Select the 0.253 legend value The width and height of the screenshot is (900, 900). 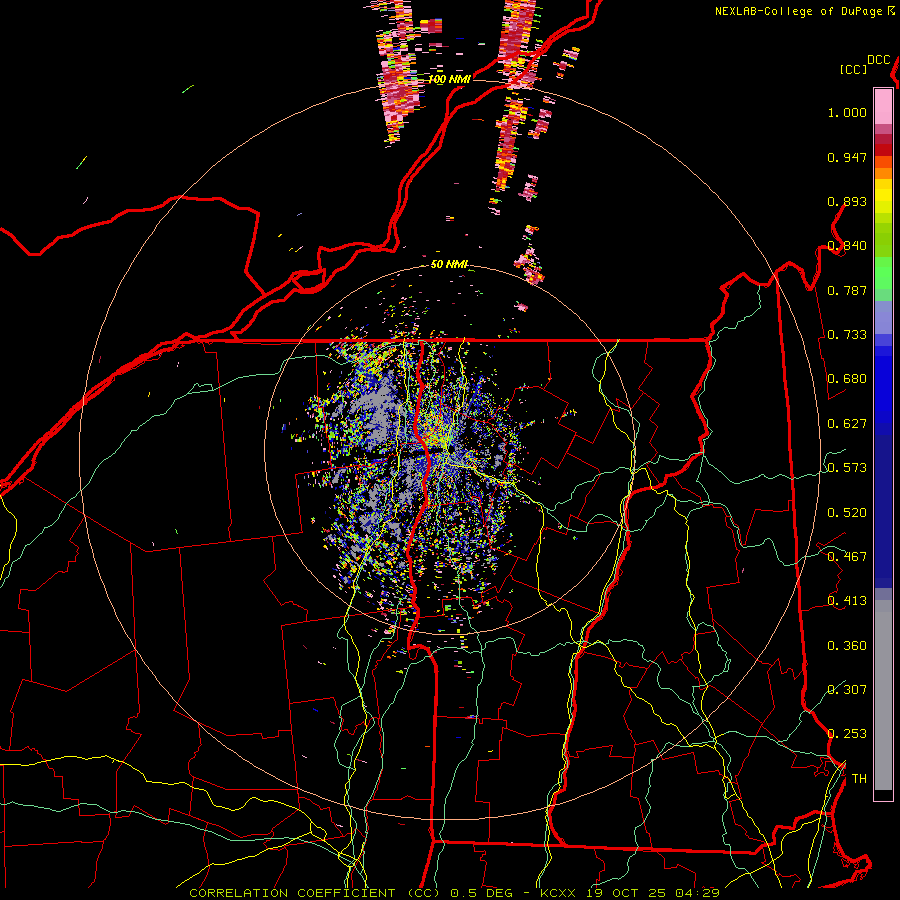pos(847,734)
